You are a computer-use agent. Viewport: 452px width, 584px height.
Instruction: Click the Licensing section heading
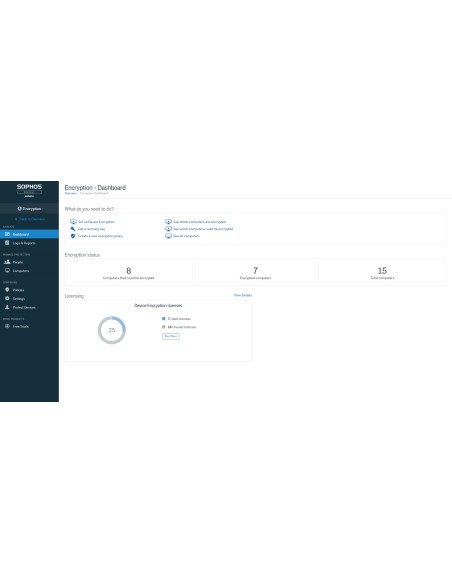[x=74, y=296]
